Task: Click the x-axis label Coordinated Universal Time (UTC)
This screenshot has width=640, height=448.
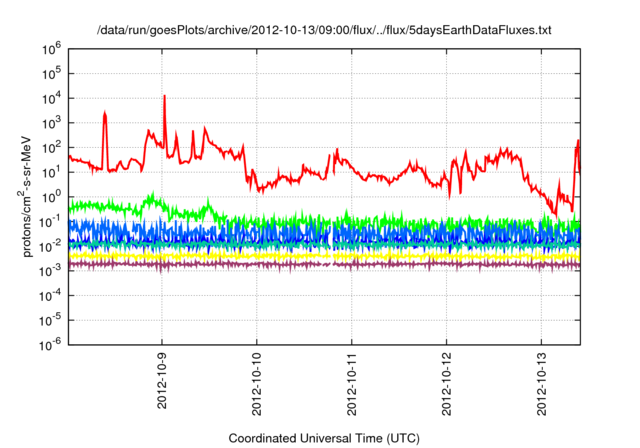Action: 324,438
